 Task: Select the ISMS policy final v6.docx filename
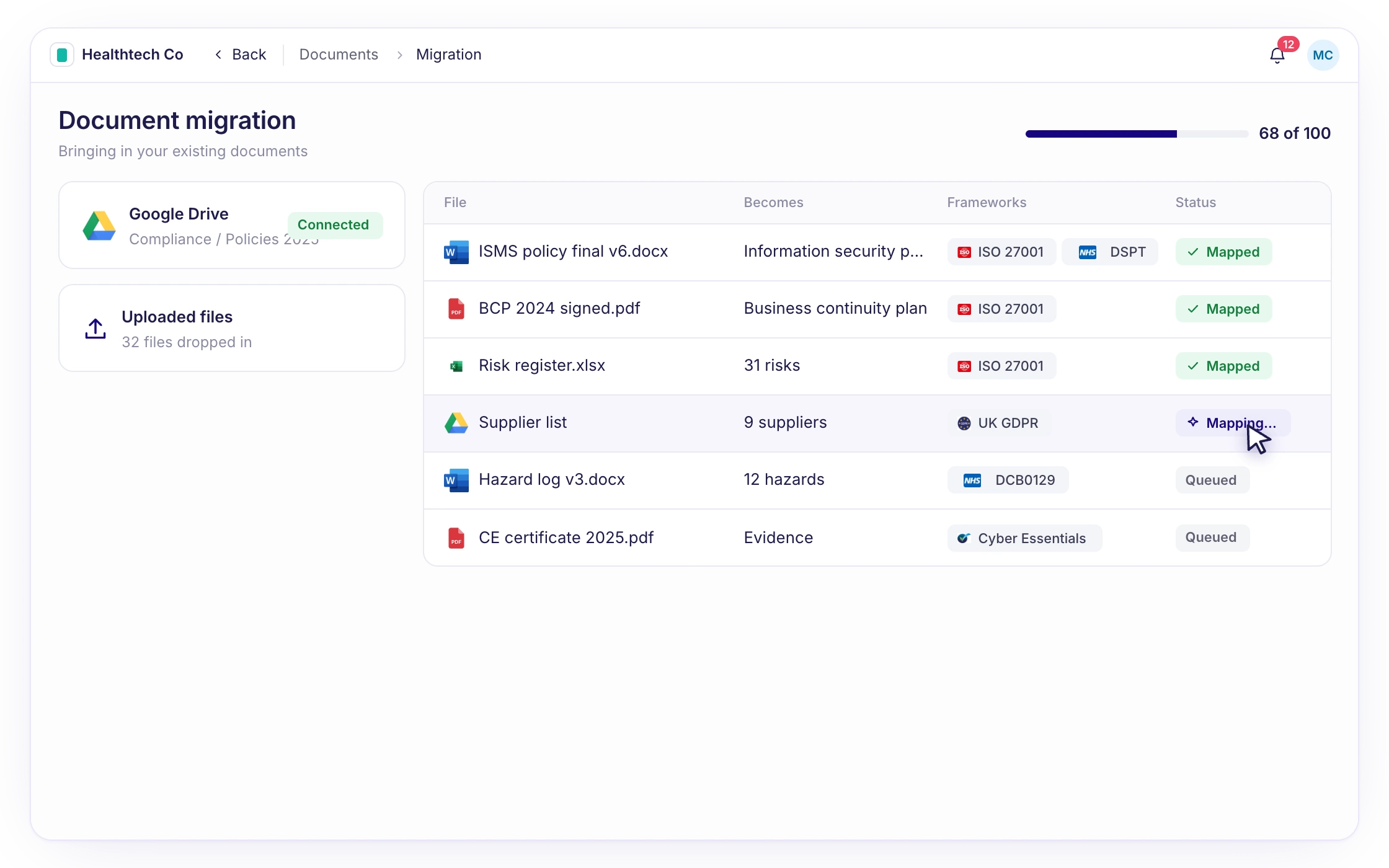pyautogui.click(x=573, y=251)
